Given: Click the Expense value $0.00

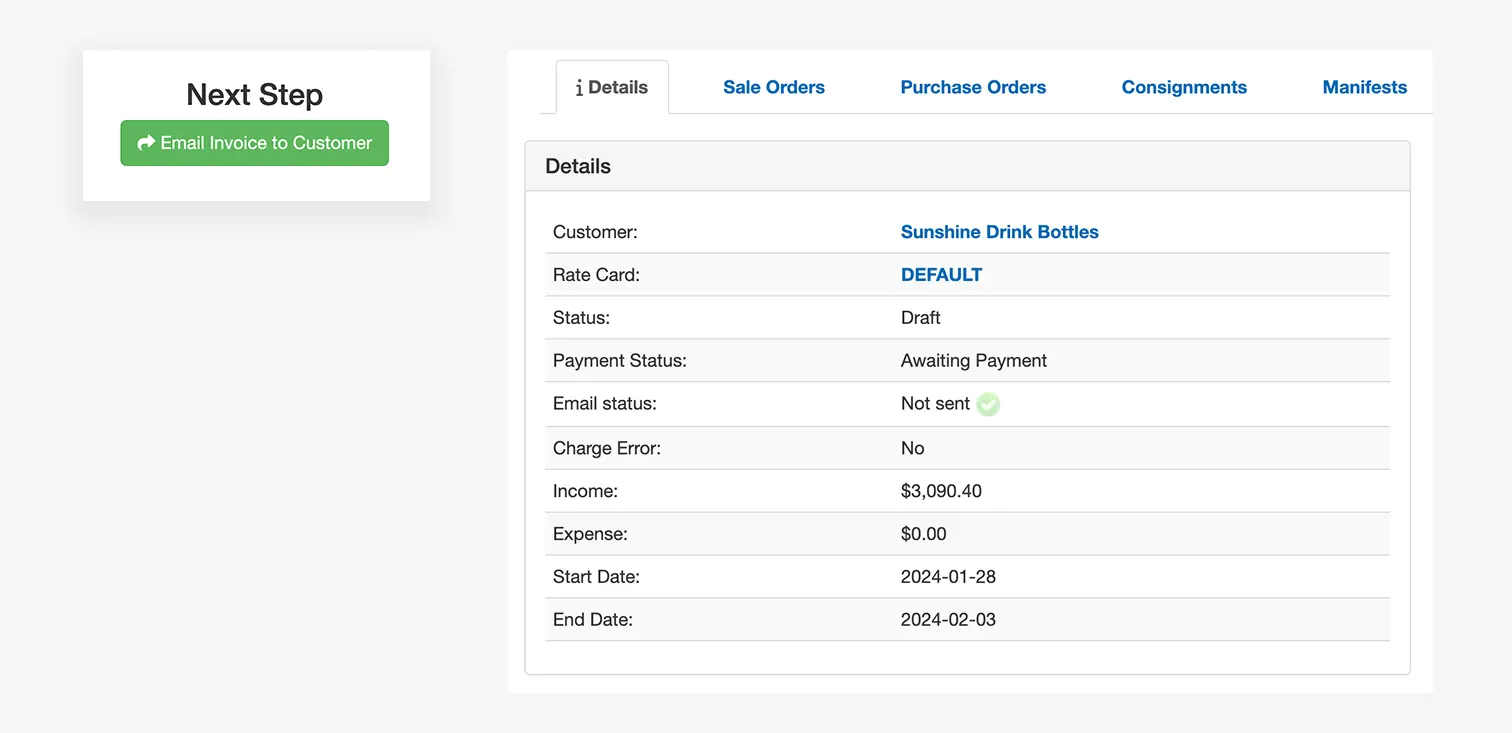Looking at the screenshot, I should 924,534.
